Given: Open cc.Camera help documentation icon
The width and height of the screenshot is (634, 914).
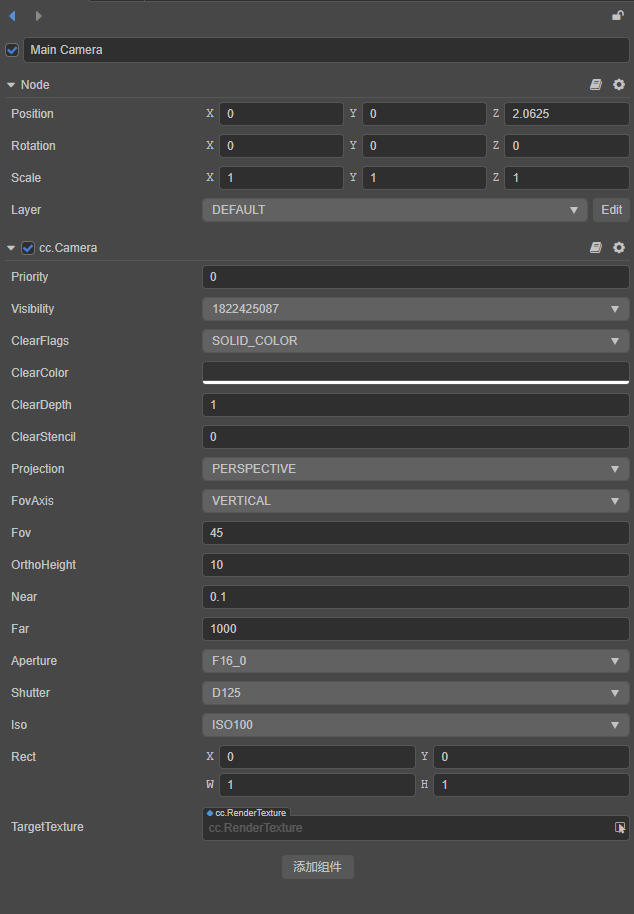Looking at the screenshot, I should pyautogui.click(x=596, y=247).
